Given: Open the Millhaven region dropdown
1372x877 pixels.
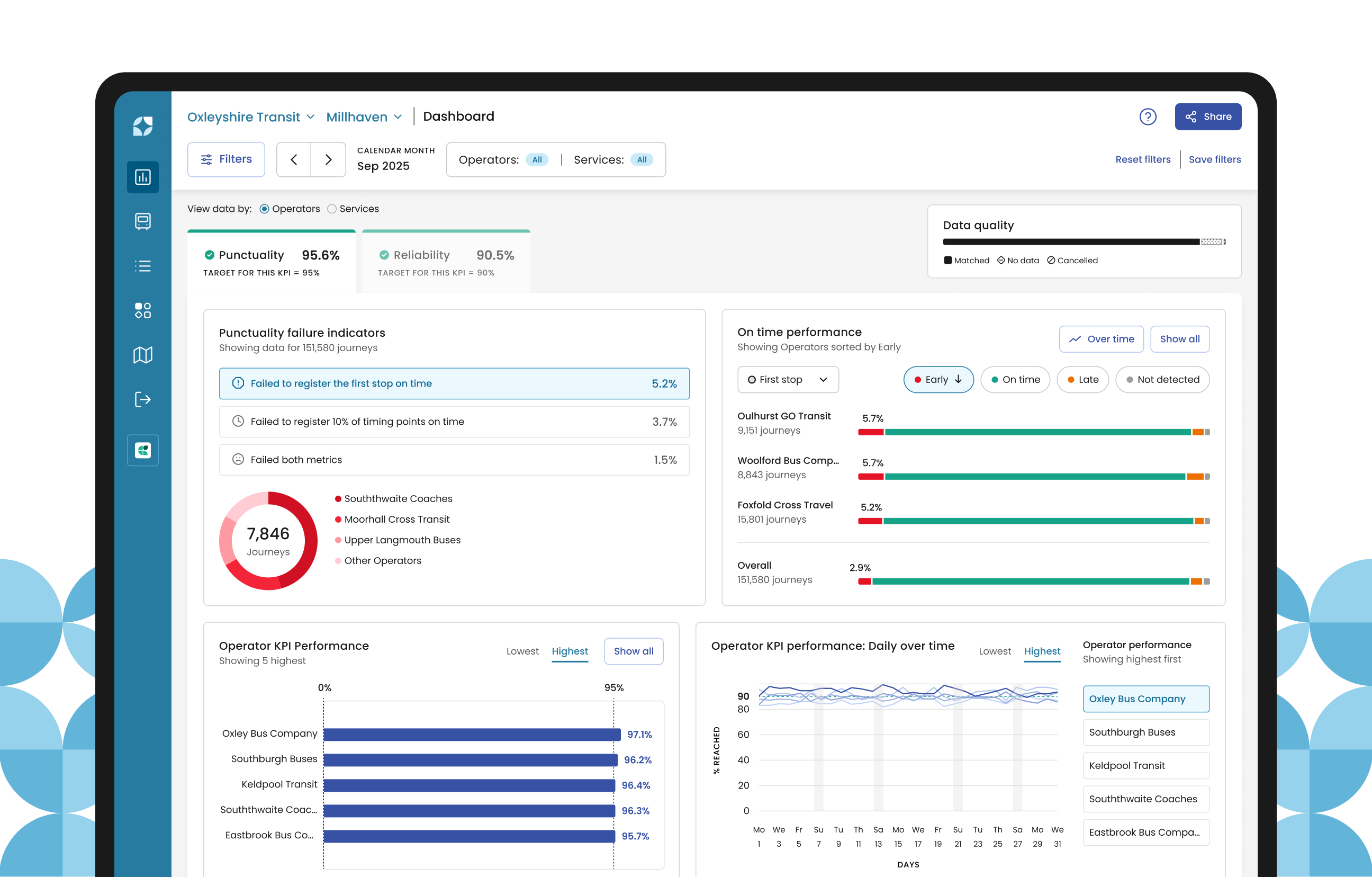Looking at the screenshot, I should pyautogui.click(x=364, y=117).
